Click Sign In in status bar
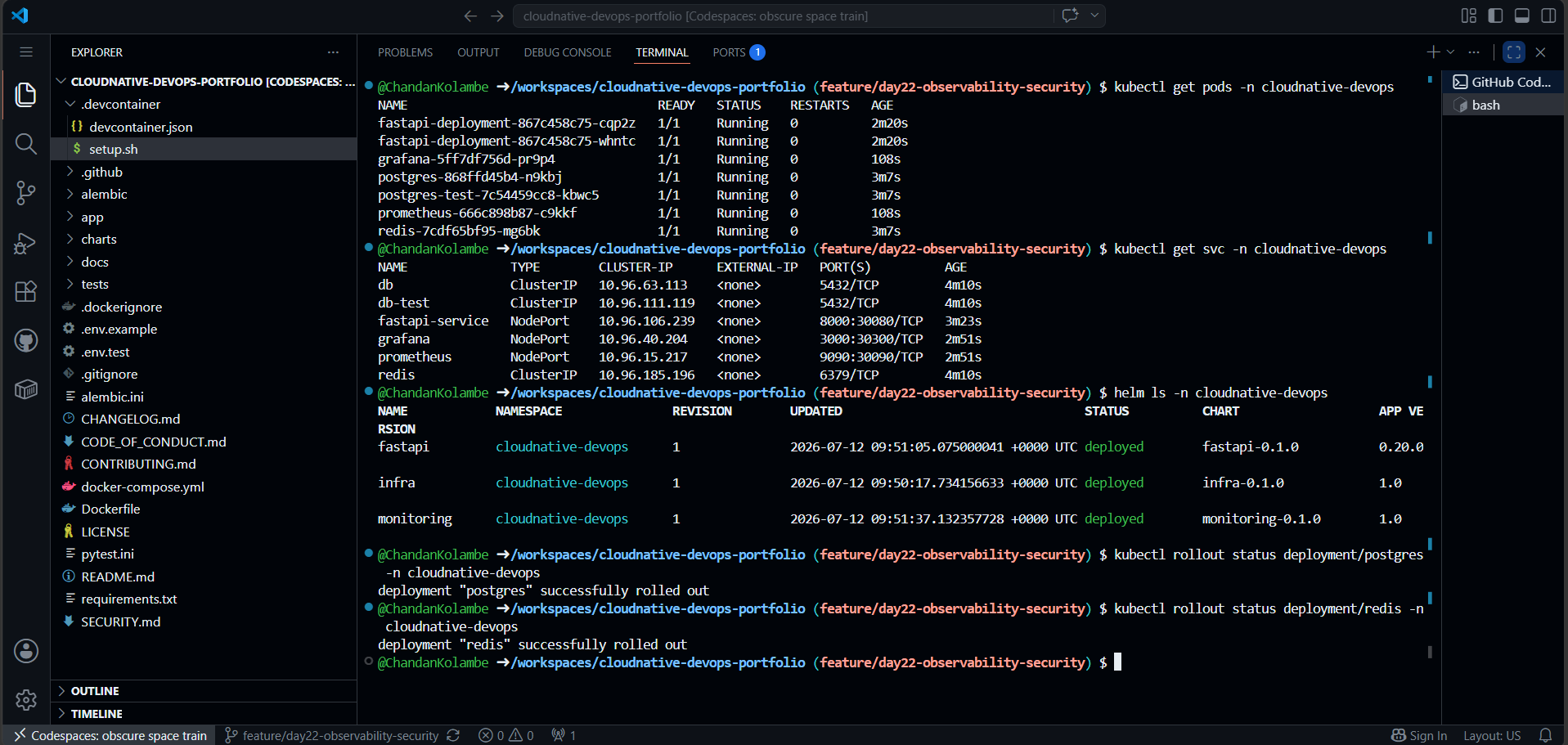Image resolution: width=1568 pixels, height=745 pixels. point(1419,735)
